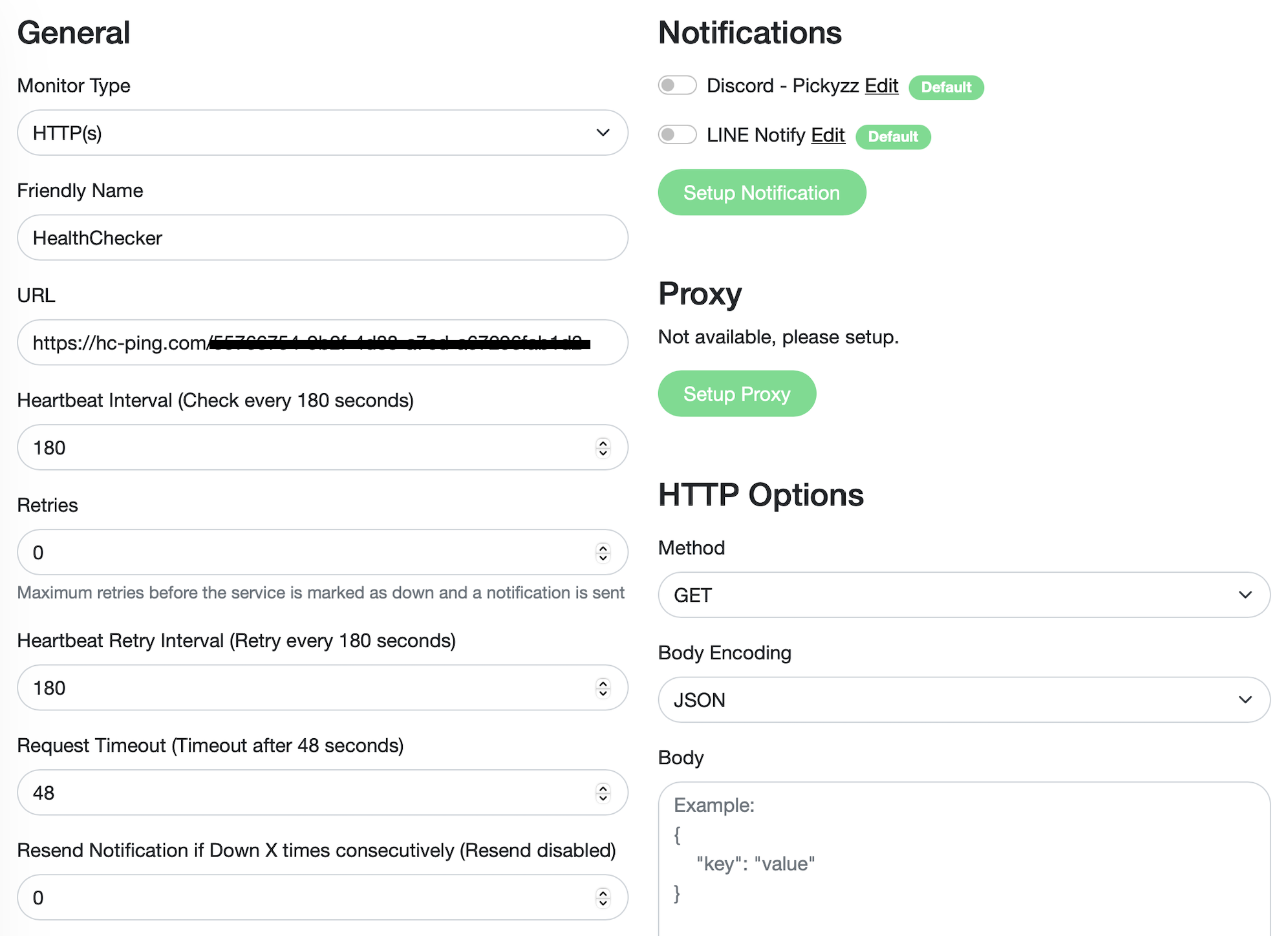Image resolution: width=1288 pixels, height=936 pixels.
Task: Click the Heartbeat Interval stepper arrows
Action: (603, 447)
